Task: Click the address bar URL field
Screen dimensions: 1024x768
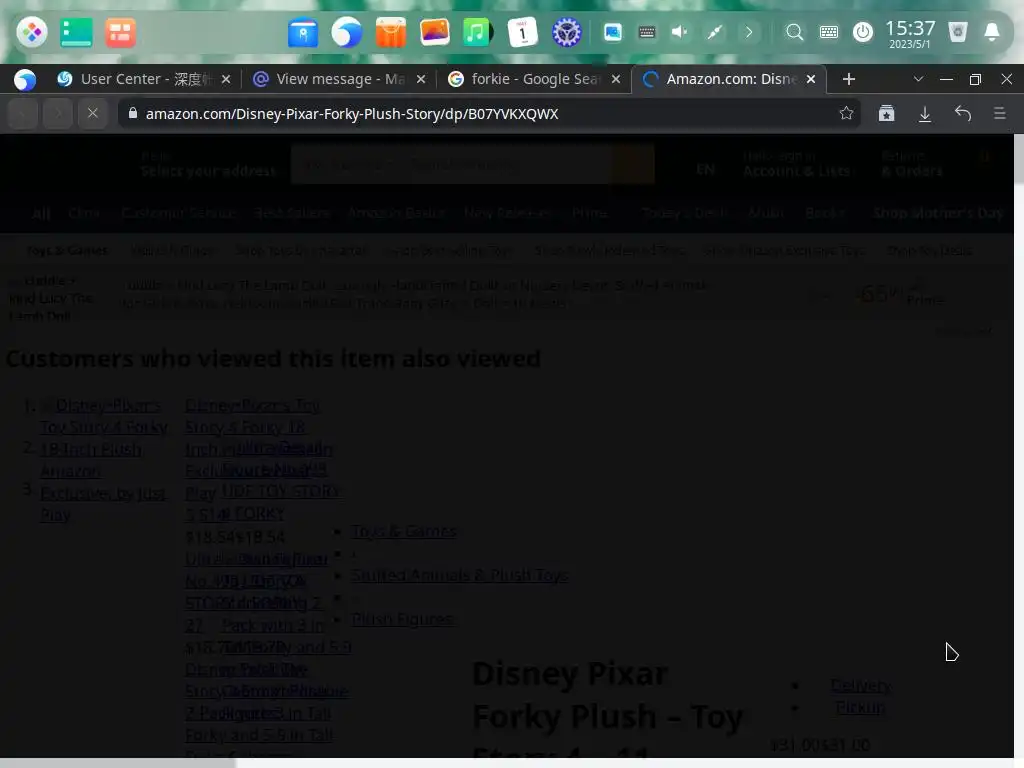Action: (488, 114)
